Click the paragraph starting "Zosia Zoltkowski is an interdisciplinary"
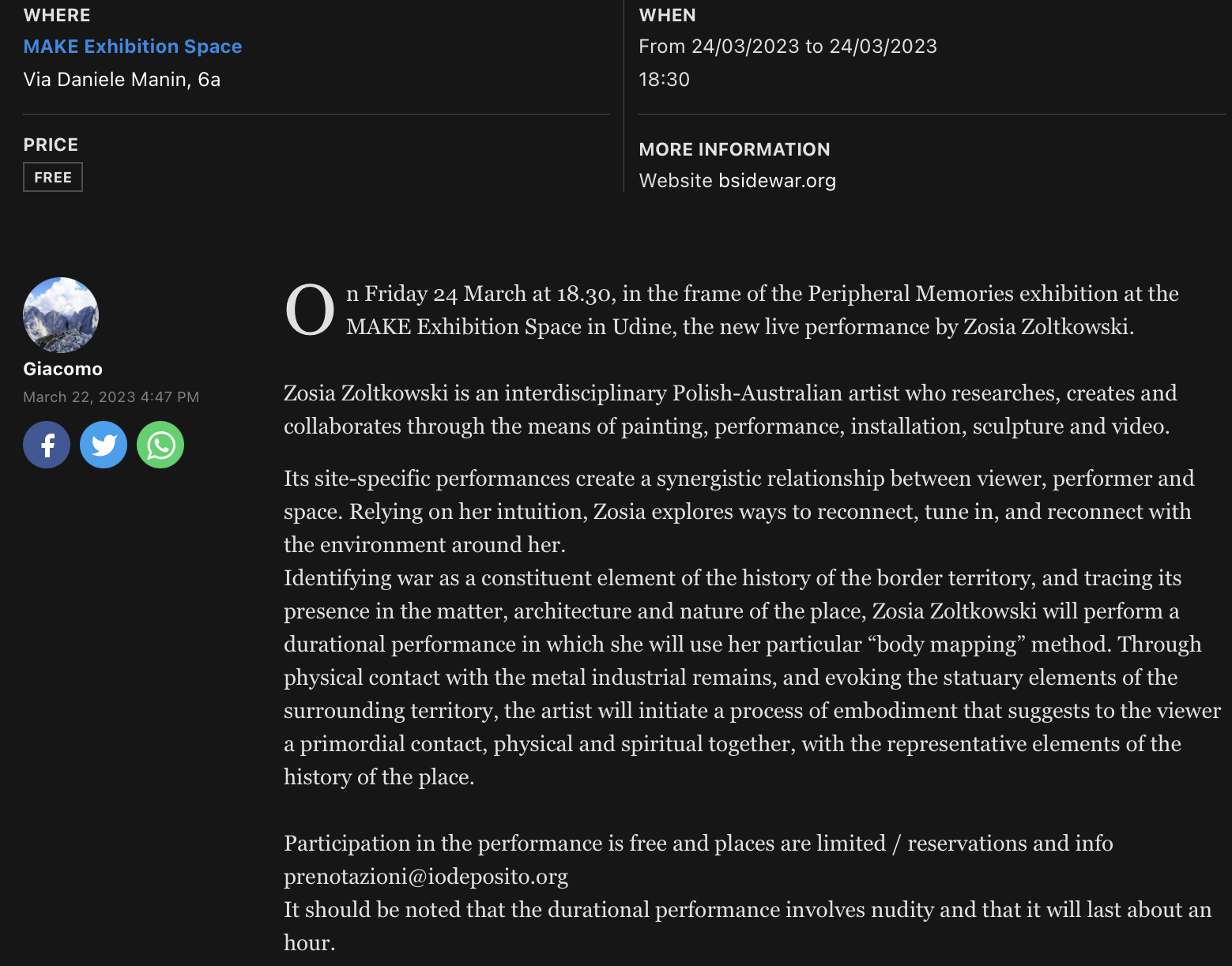 [x=729, y=409]
